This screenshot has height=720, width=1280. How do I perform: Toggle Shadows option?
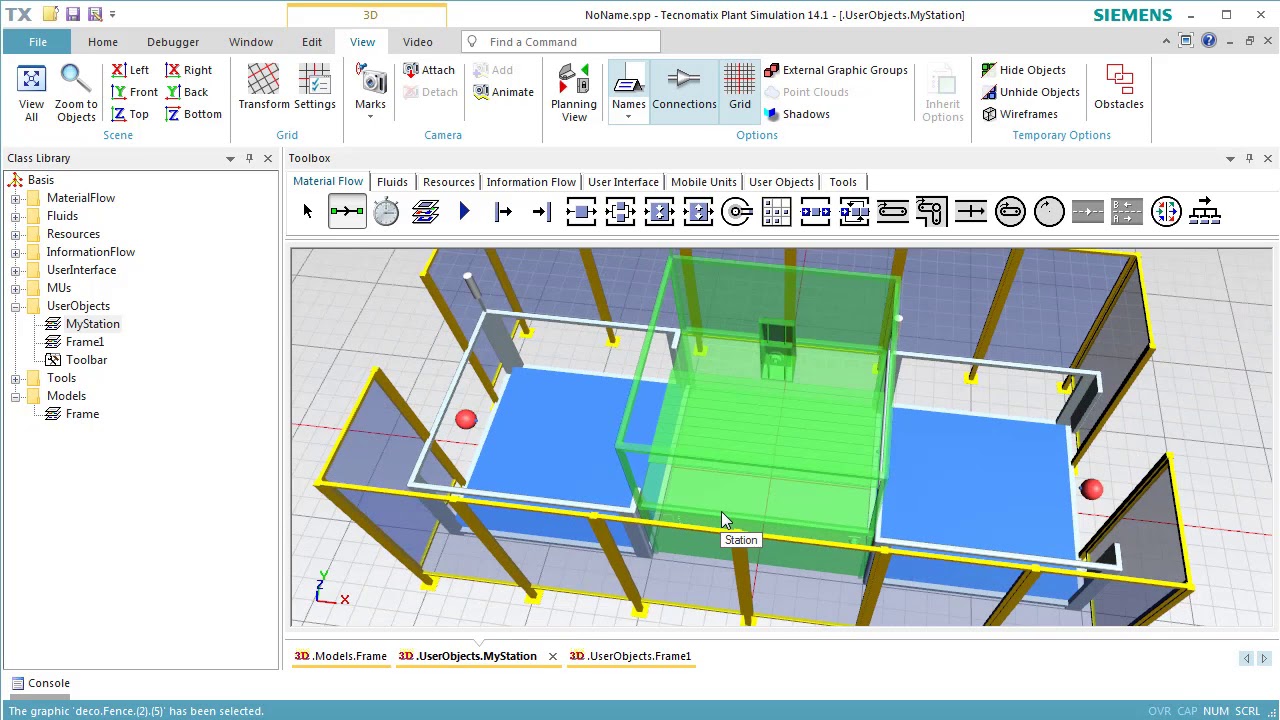coord(797,114)
